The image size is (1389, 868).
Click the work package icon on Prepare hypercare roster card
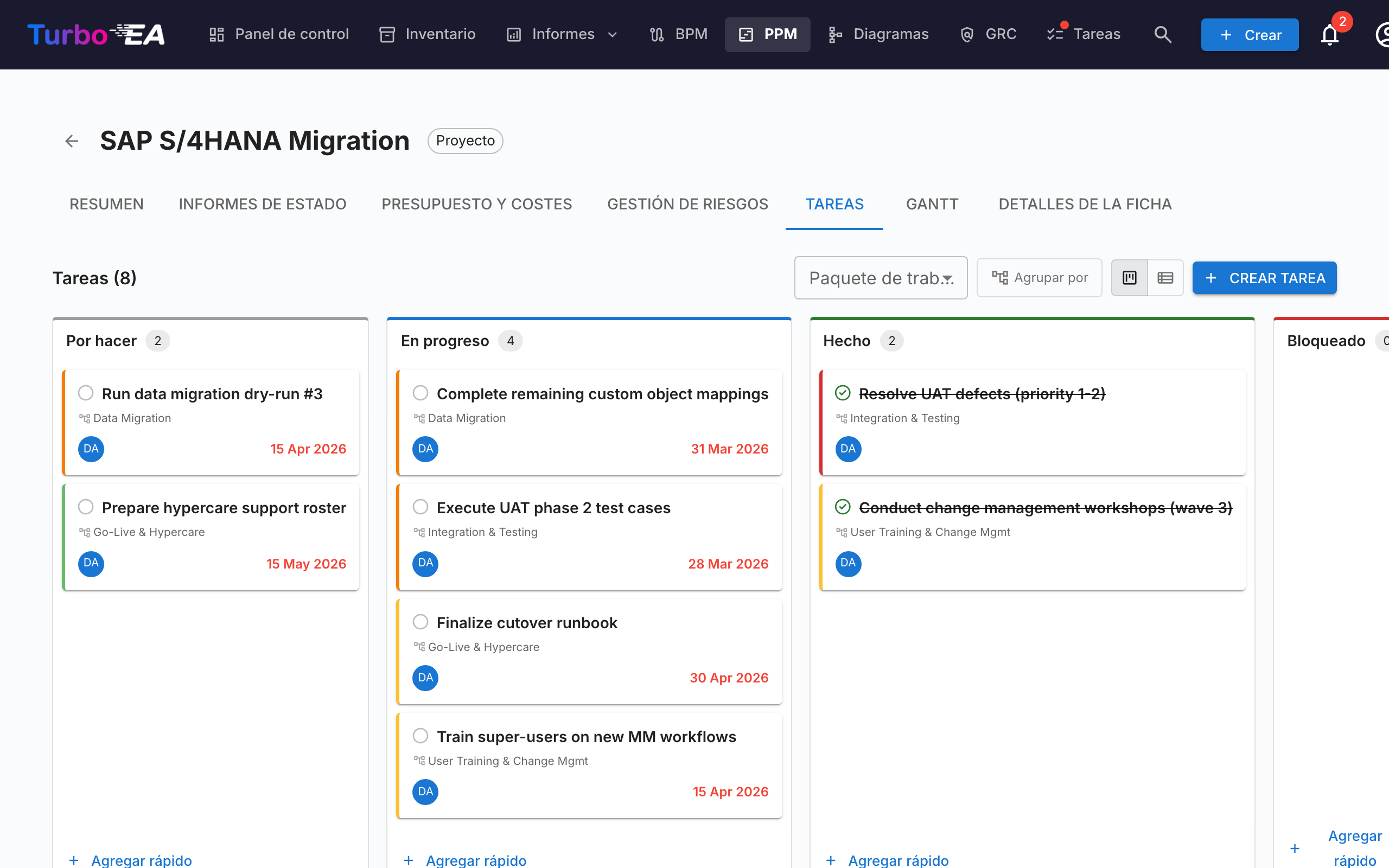point(85,532)
